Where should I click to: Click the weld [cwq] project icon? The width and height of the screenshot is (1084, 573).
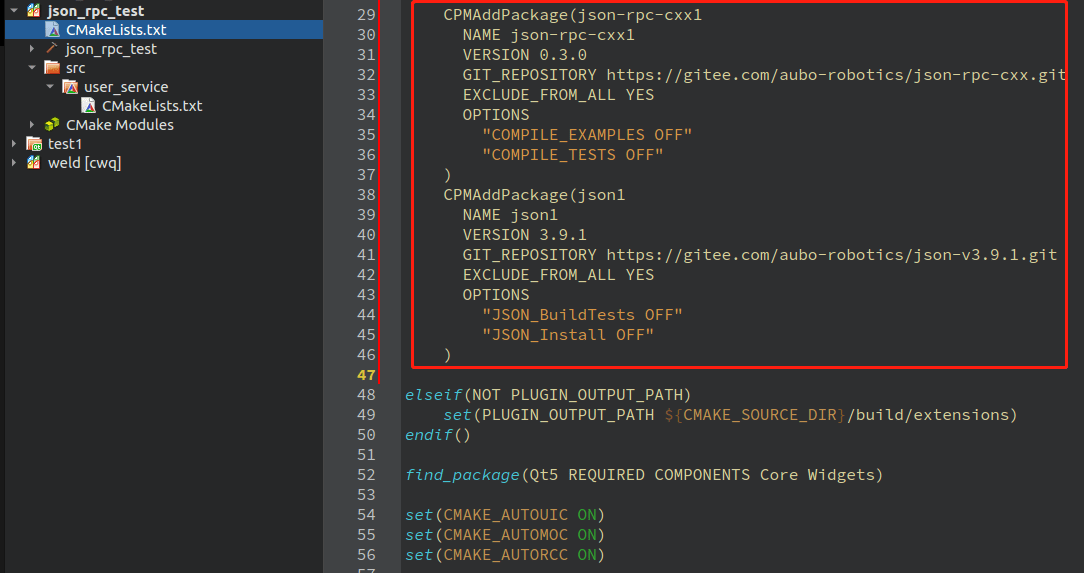(x=33, y=162)
